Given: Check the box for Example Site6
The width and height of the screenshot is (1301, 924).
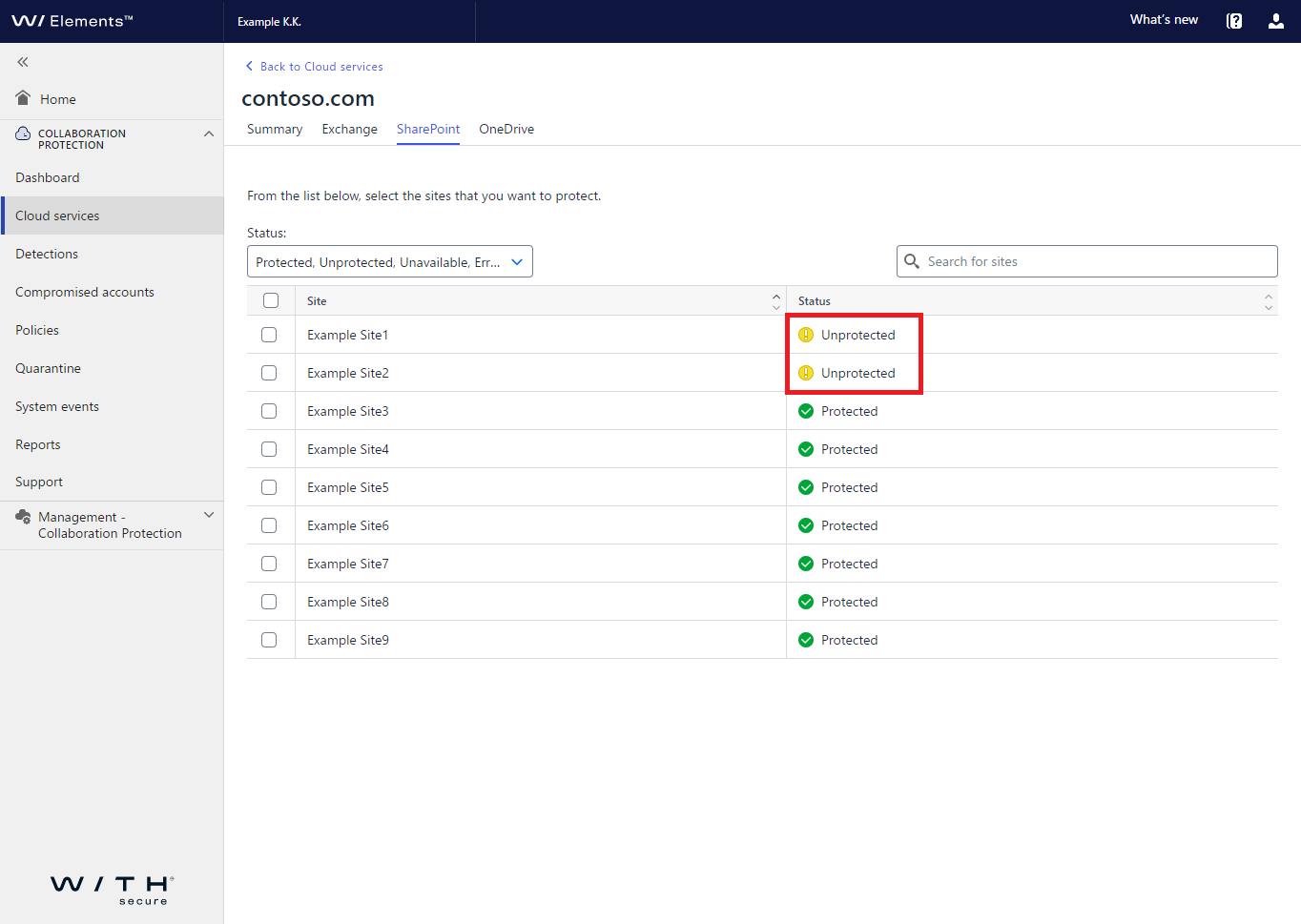Looking at the screenshot, I should 269,525.
